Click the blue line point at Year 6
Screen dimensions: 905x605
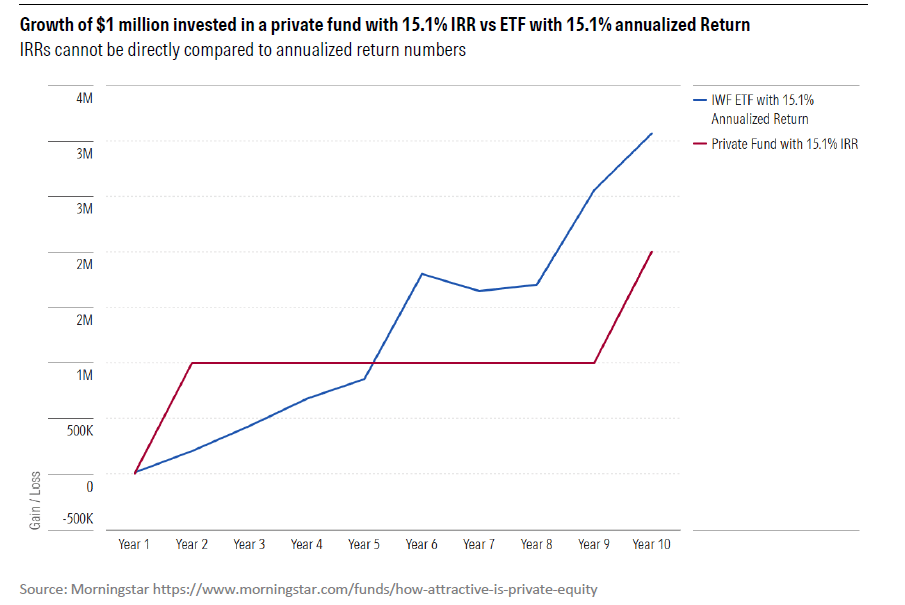[x=422, y=273]
